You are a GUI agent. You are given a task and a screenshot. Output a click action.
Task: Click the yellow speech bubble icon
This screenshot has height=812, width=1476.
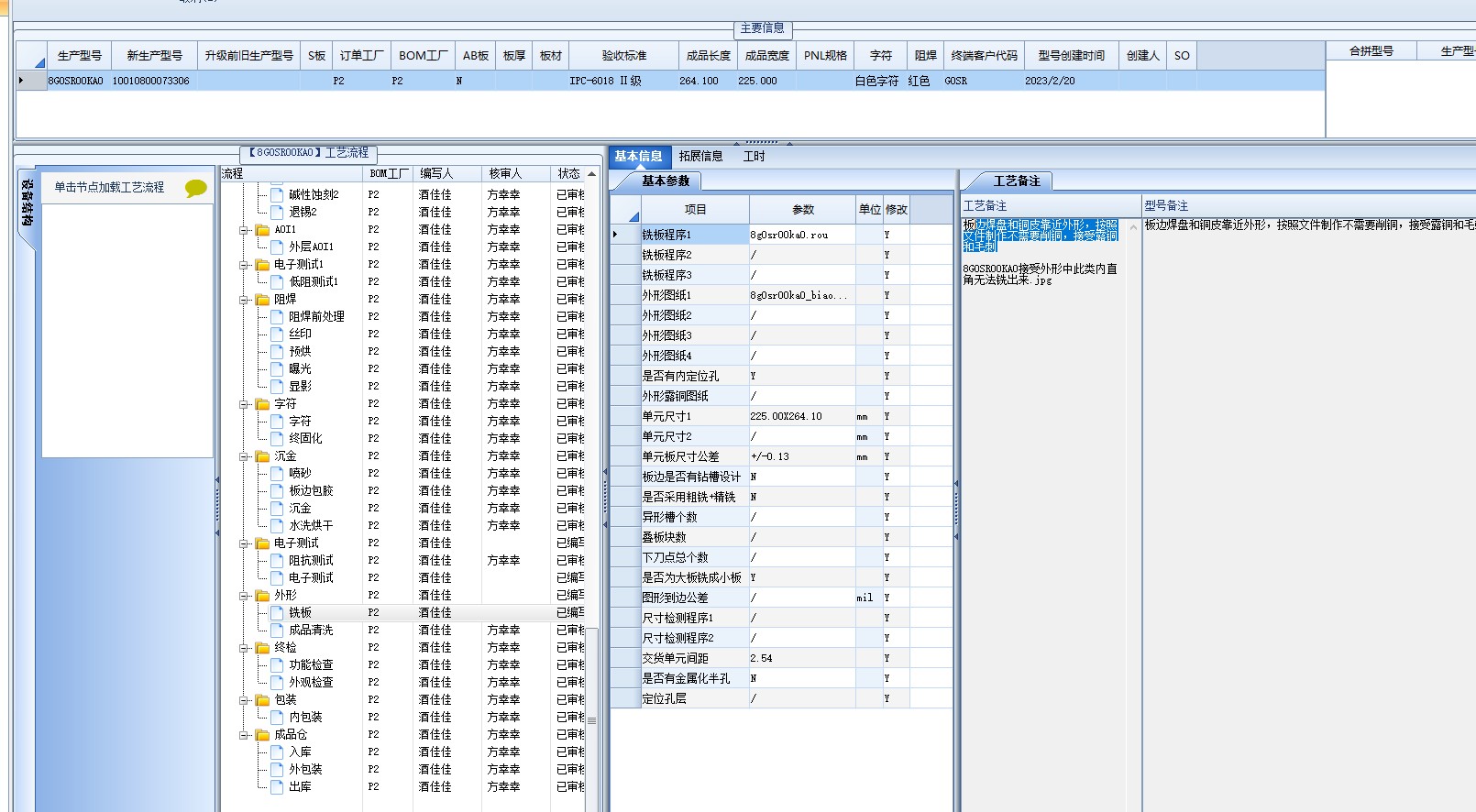(195, 188)
